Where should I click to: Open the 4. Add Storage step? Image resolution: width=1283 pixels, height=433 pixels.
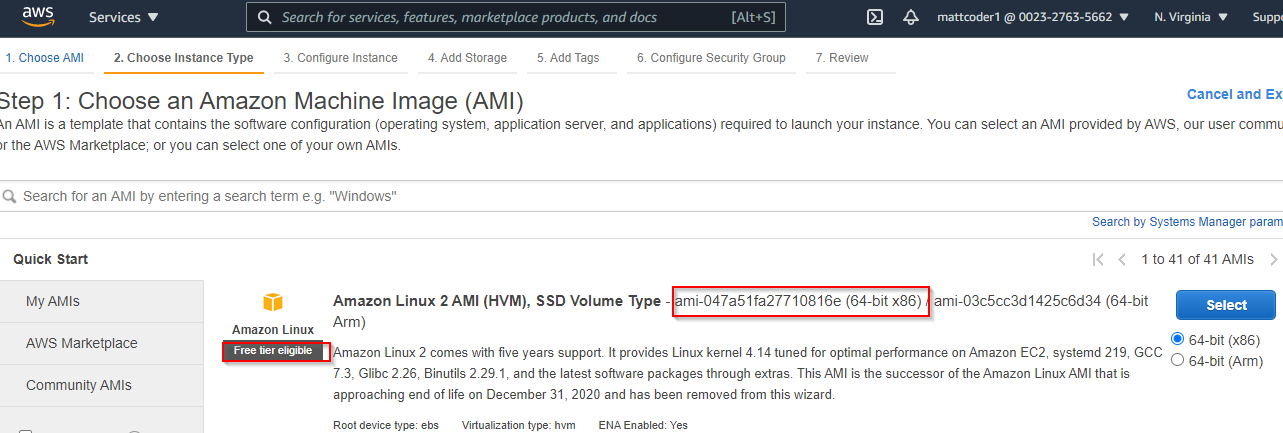click(x=467, y=58)
